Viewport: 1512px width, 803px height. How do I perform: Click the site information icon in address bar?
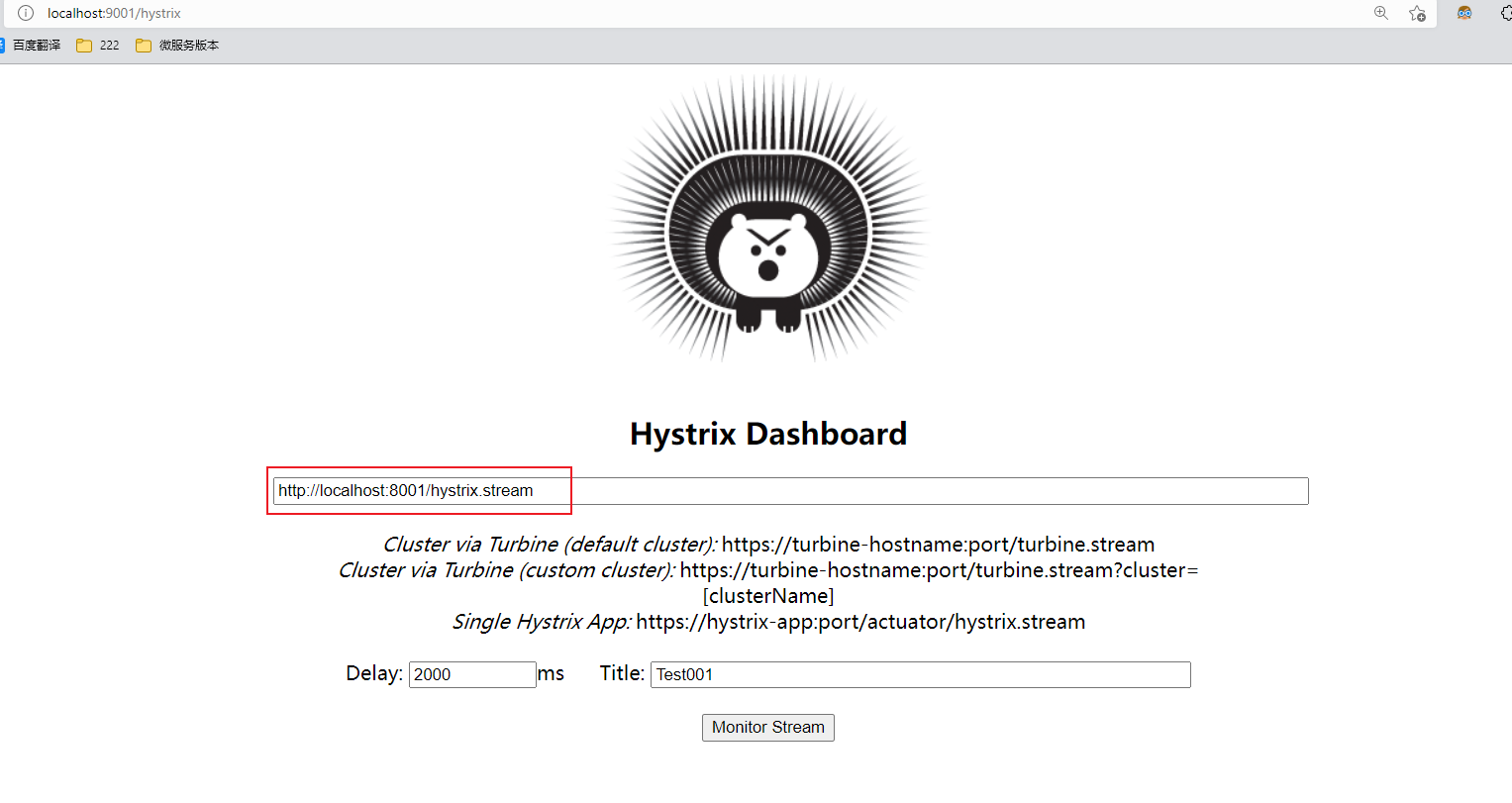pos(26,13)
